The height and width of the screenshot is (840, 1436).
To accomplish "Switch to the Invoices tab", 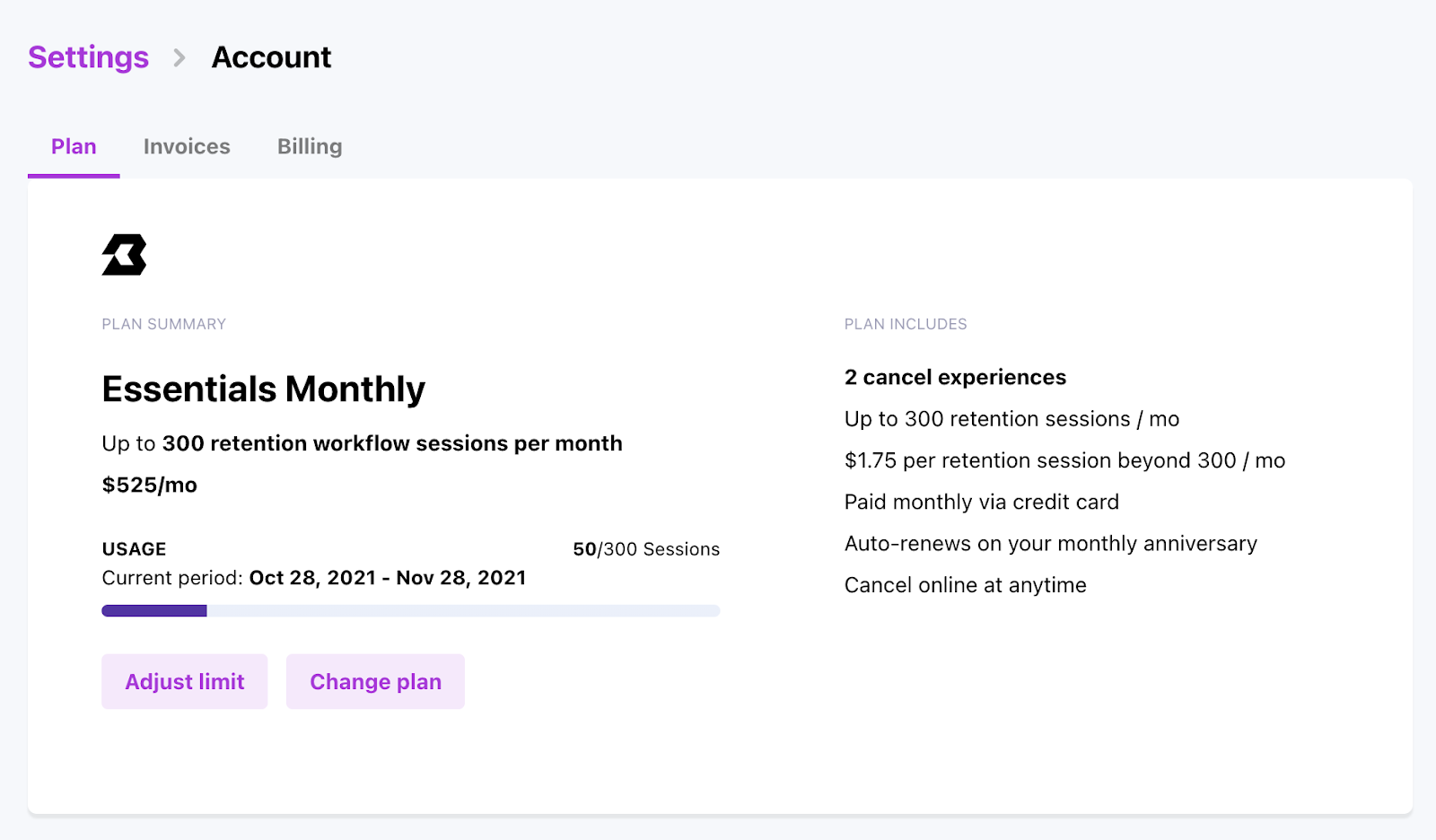I will coord(187,146).
